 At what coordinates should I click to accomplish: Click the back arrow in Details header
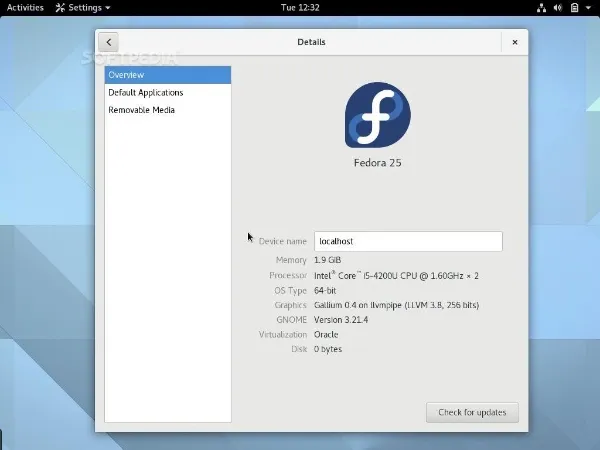pos(108,42)
